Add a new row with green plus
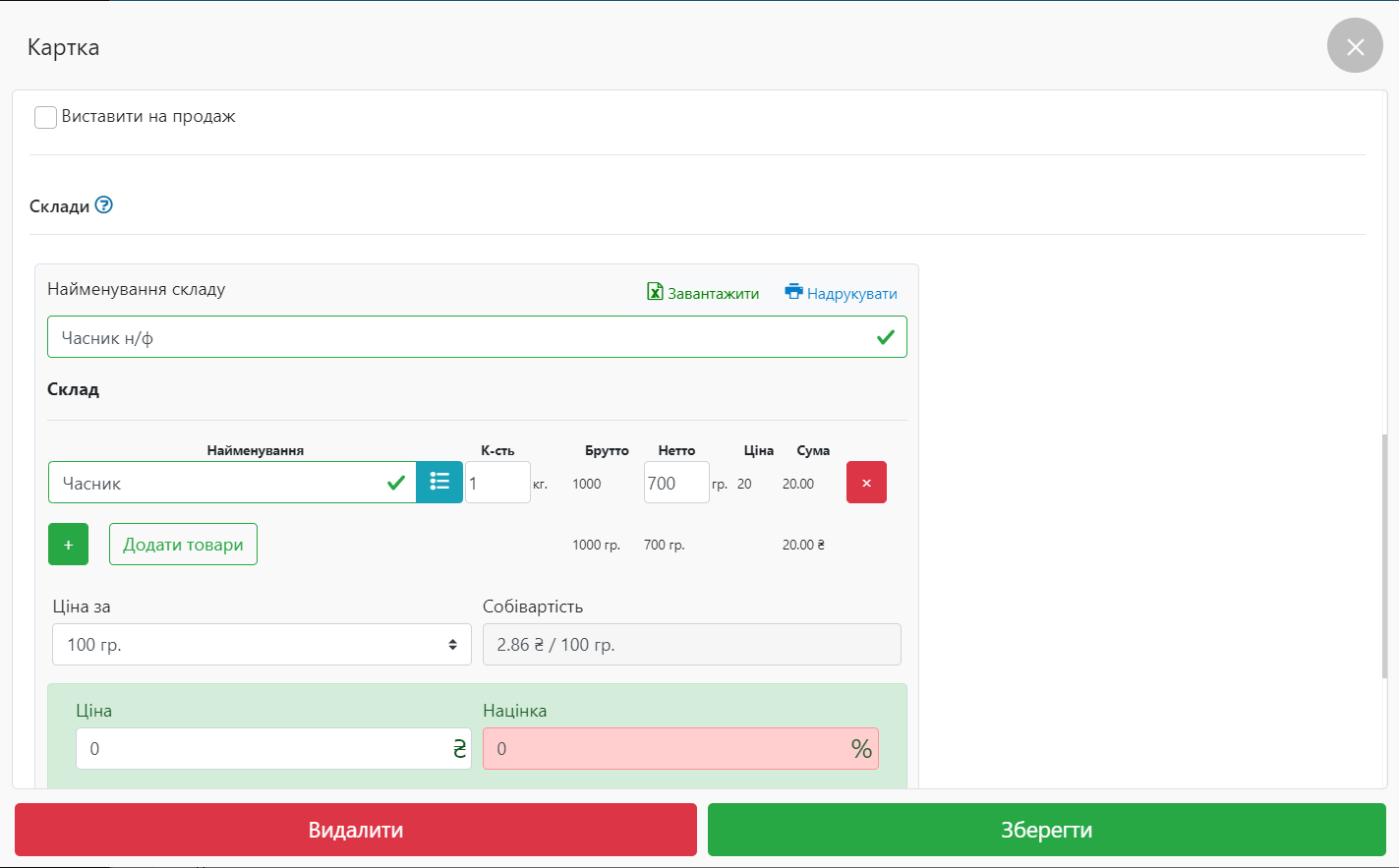This screenshot has width=1399, height=868. (x=68, y=545)
